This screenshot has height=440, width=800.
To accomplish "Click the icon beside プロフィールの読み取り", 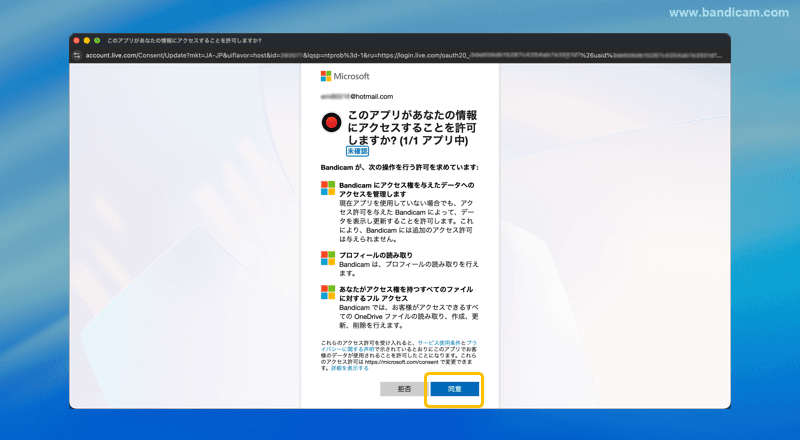I will click(328, 258).
